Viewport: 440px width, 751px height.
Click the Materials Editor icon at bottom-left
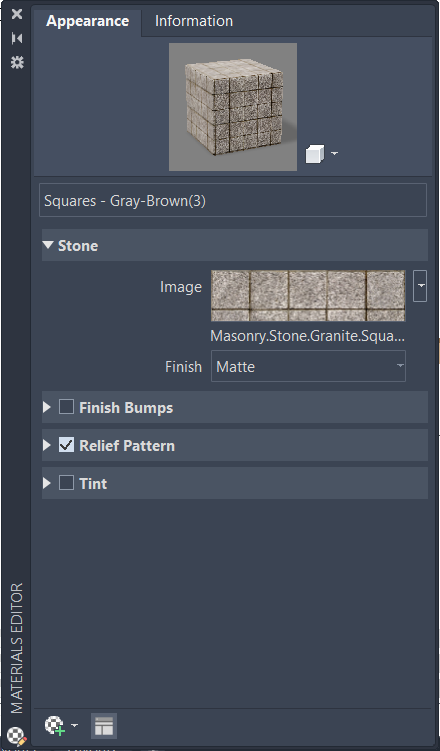tap(17, 735)
